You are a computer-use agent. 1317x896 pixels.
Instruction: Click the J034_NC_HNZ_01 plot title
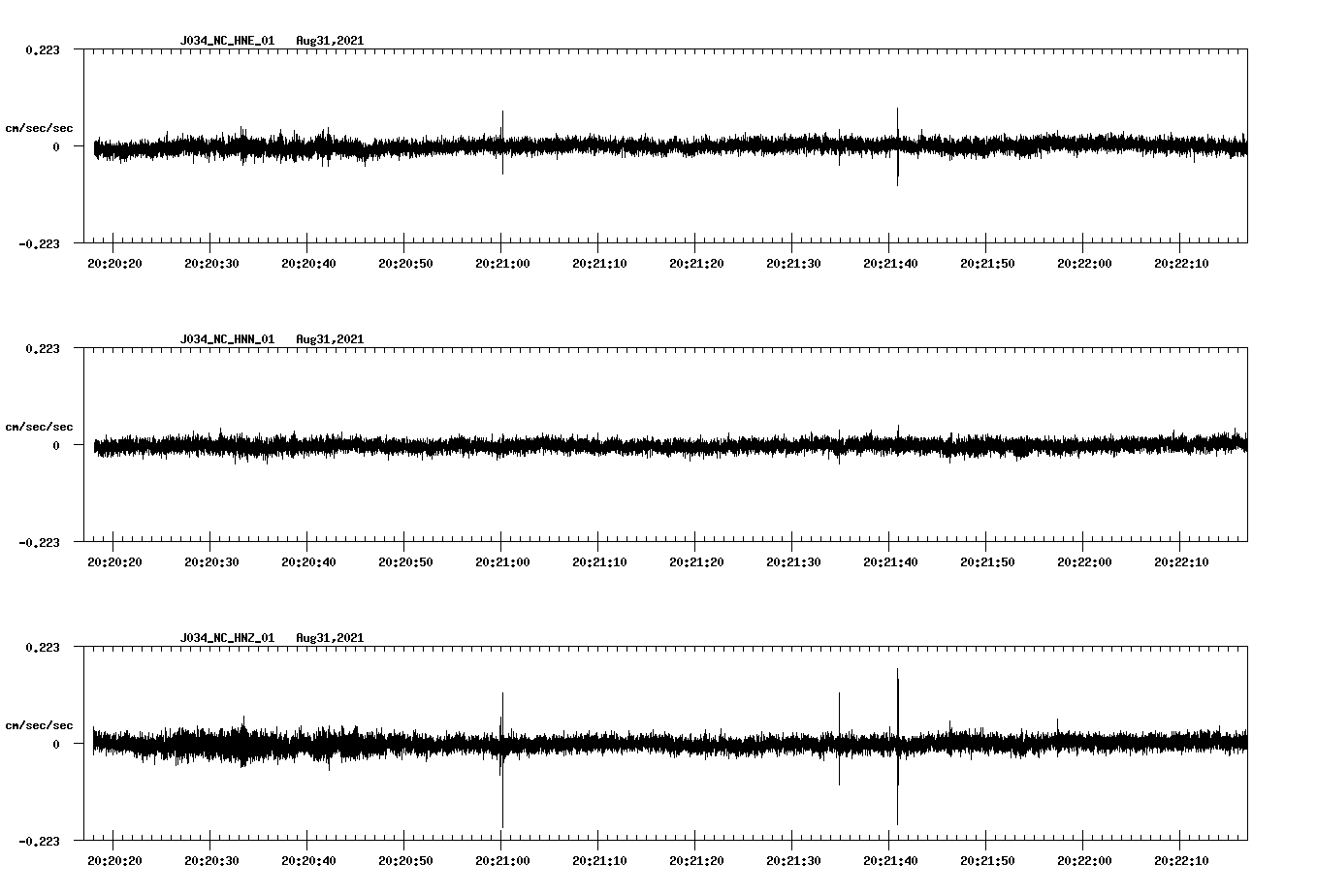[227, 638]
